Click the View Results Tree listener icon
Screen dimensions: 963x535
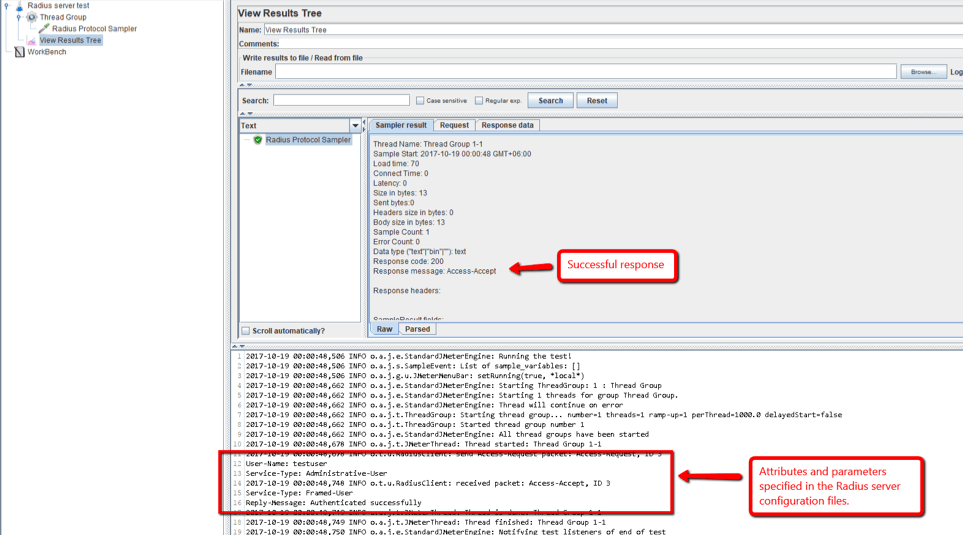tap(31, 41)
